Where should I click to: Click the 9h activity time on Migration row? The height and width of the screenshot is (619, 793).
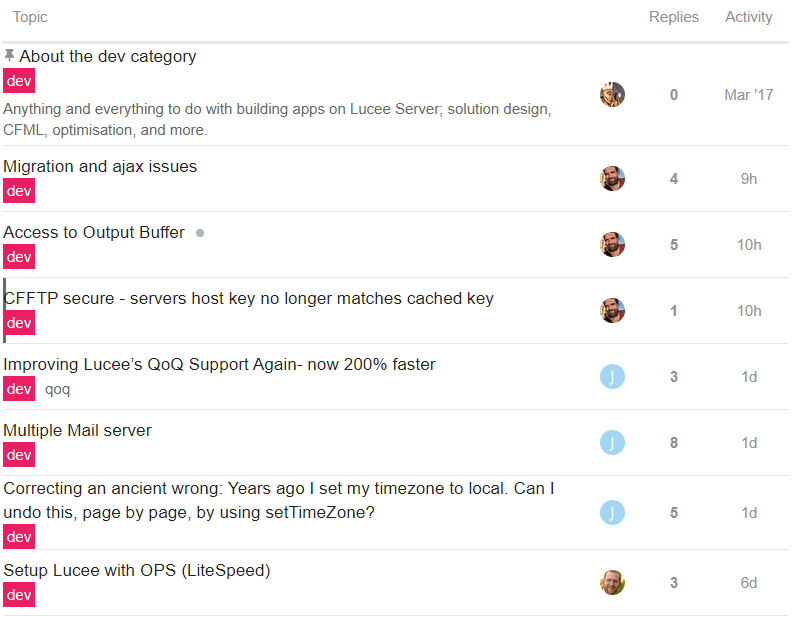coord(748,179)
